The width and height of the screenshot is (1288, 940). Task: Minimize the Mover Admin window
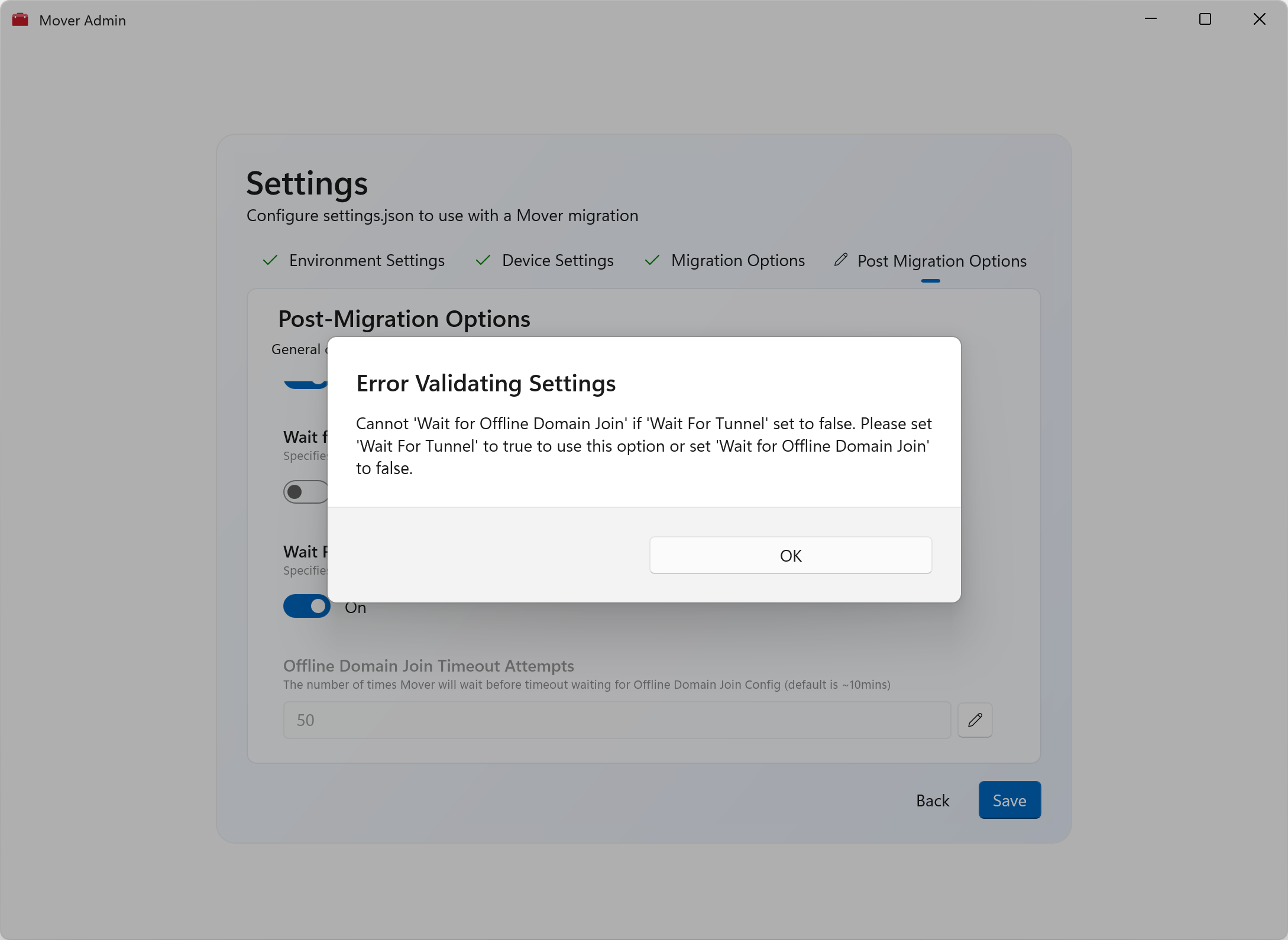(1150, 20)
